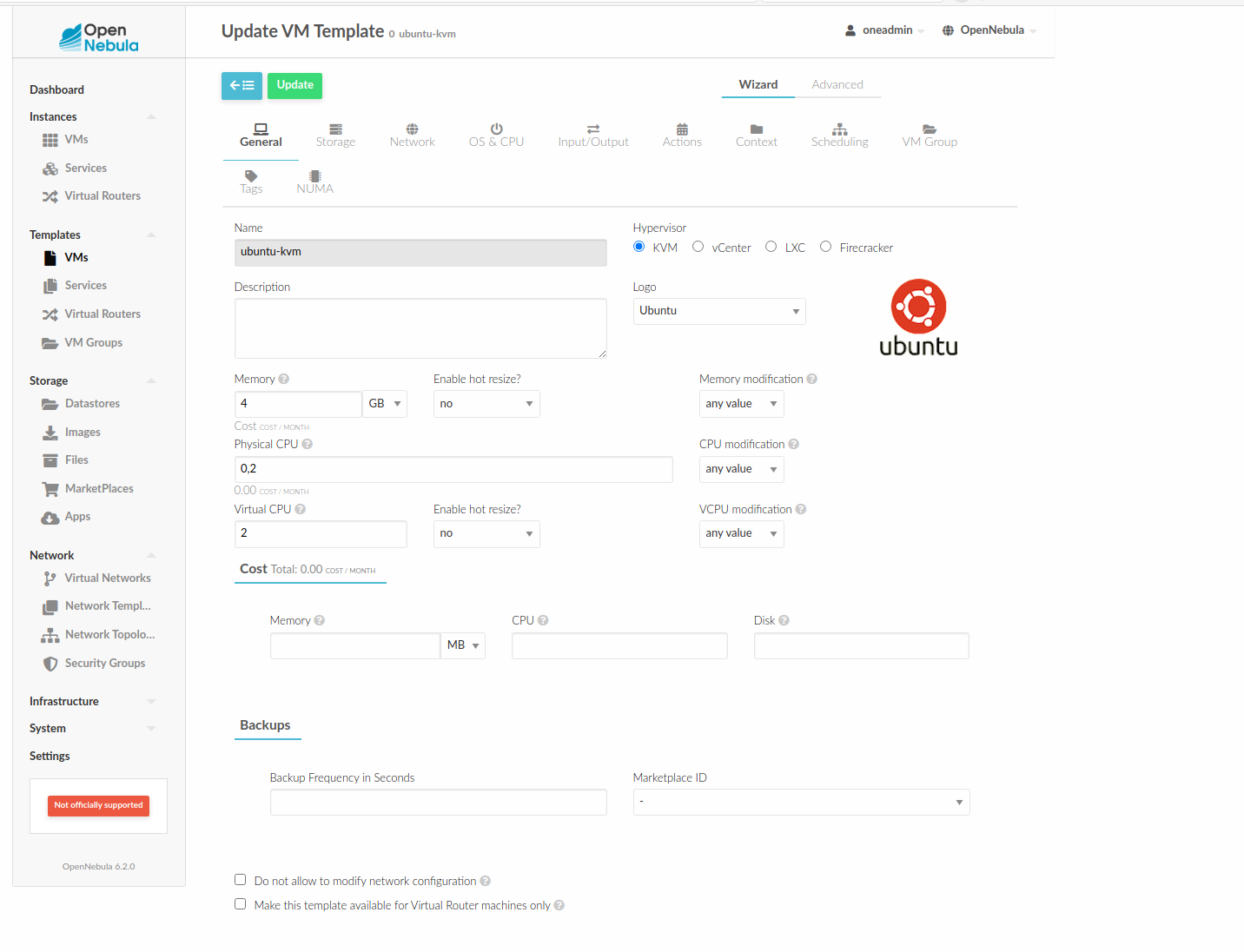This screenshot has width=1244, height=952.
Task: Select the Services icon under Instances
Action: (x=50, y=168)
